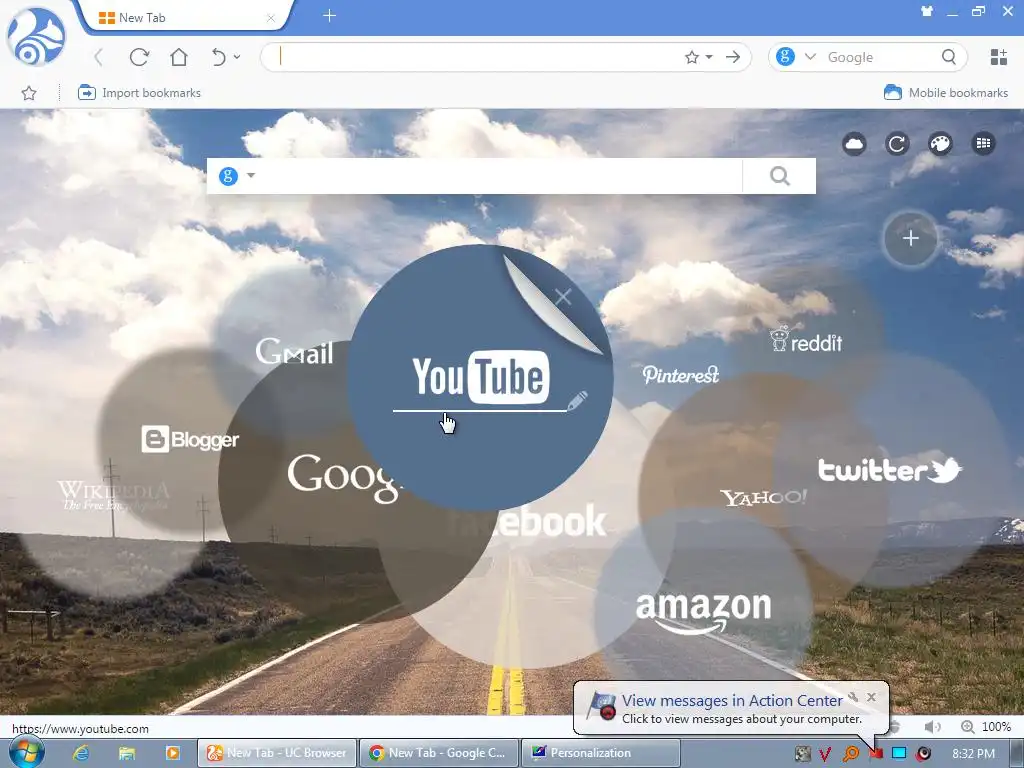
Task: Expand the bookmark star dropdown arrow
Action: 709,57
